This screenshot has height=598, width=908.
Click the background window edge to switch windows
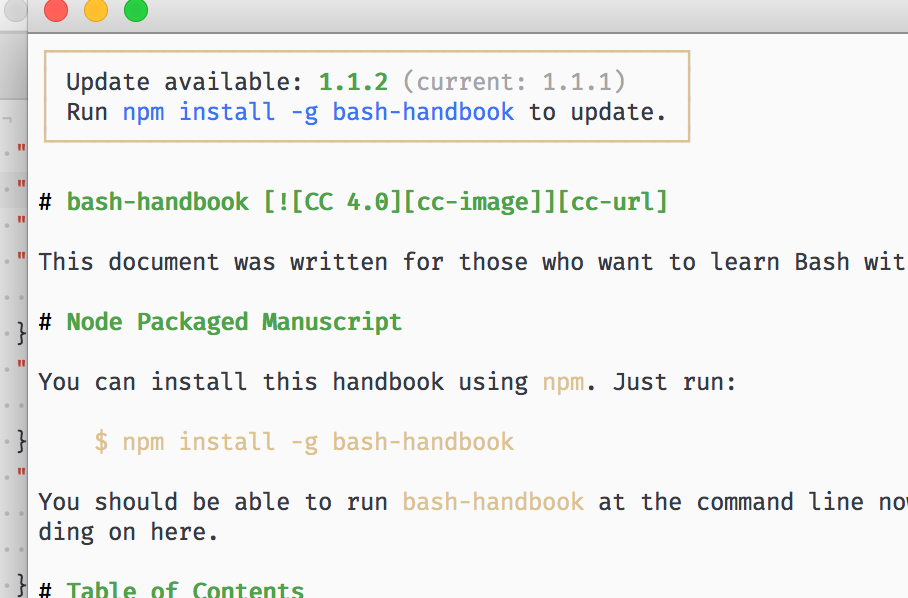[10, 300]
